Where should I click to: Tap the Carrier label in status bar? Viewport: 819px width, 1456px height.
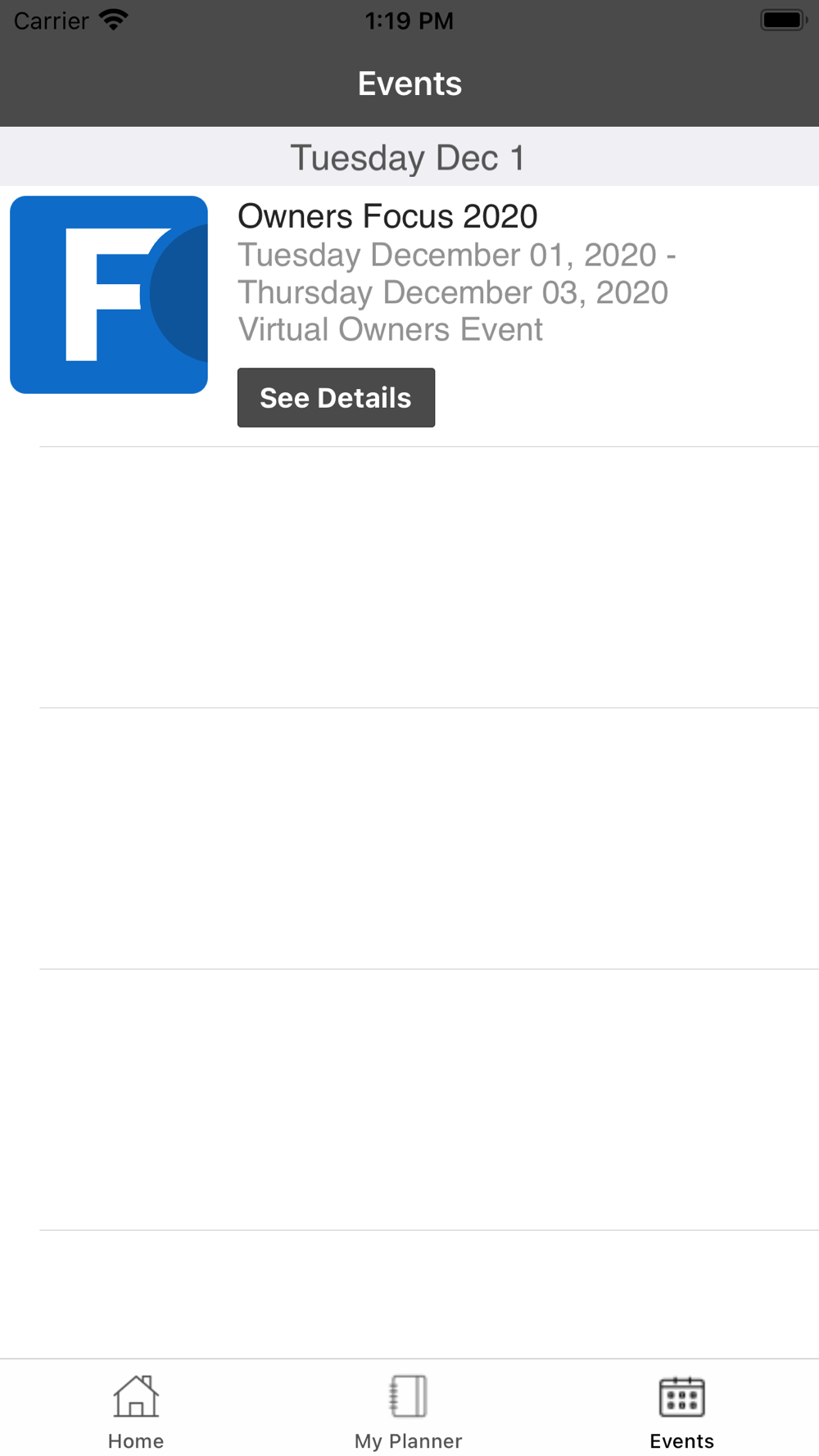[x=51, y=20]
